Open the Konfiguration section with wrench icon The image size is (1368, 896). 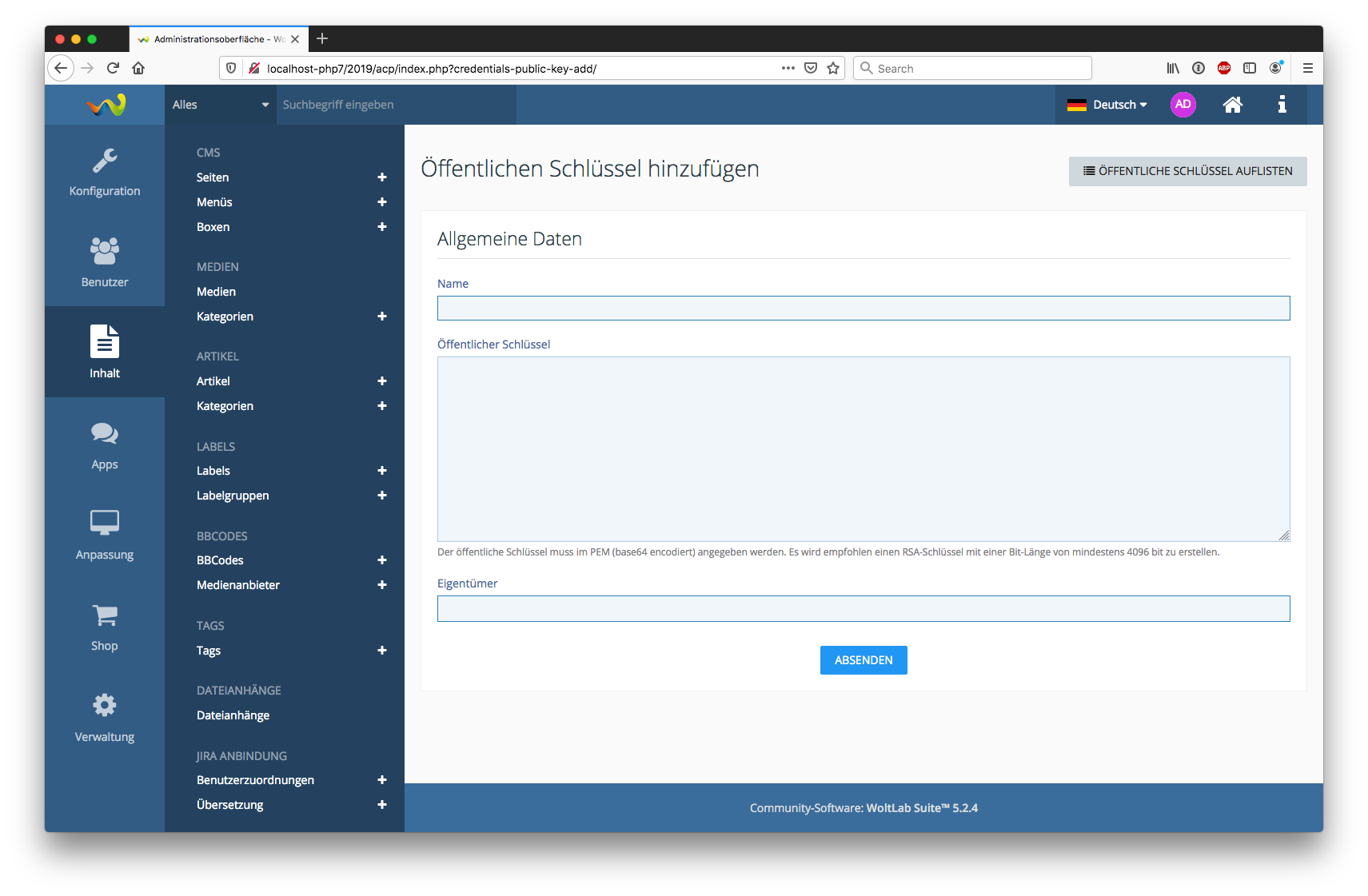pyautogui.click(x=105, y=172)
